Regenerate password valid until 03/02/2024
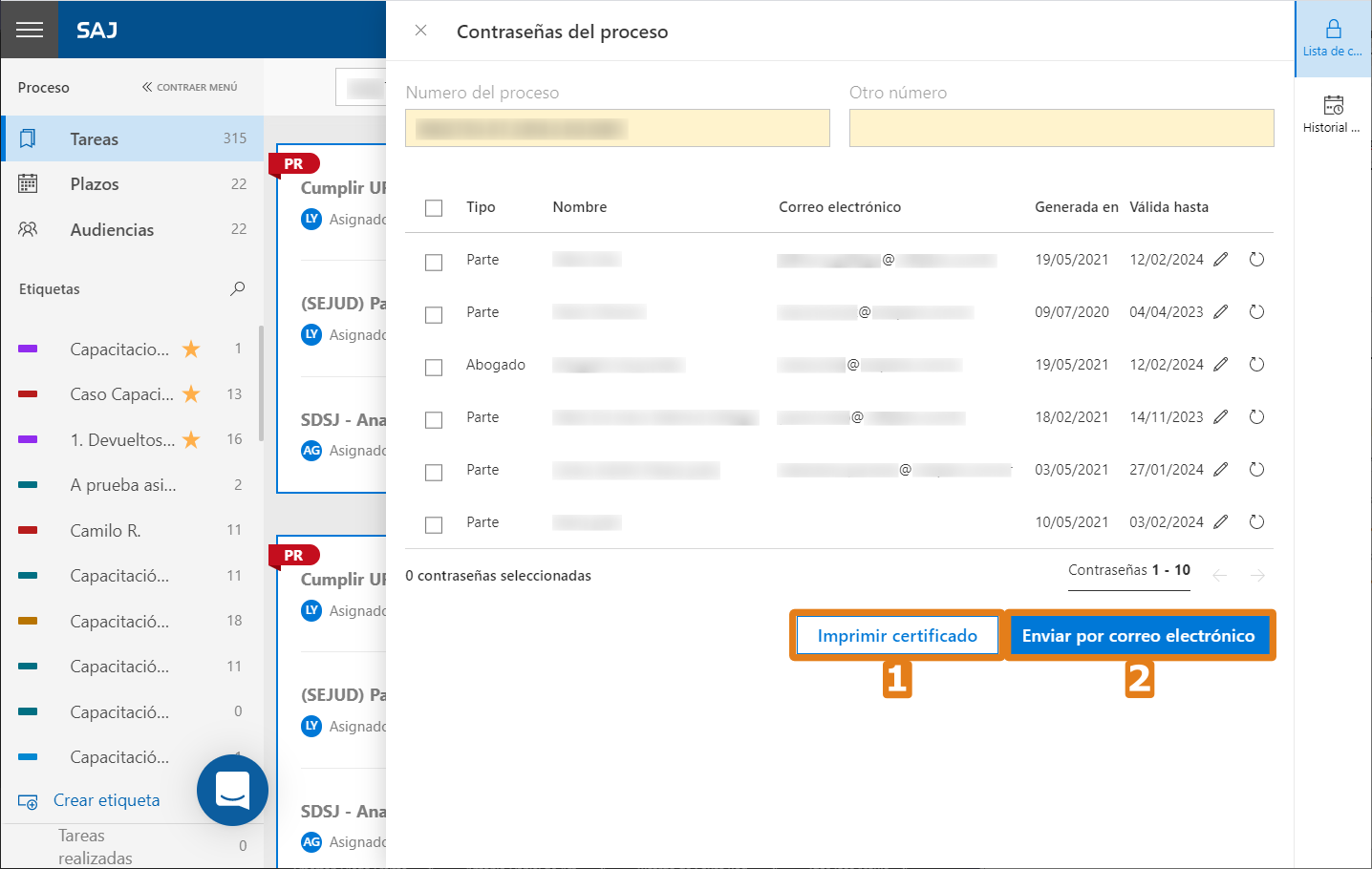 pyautogui.click(x=1256, y=522)
